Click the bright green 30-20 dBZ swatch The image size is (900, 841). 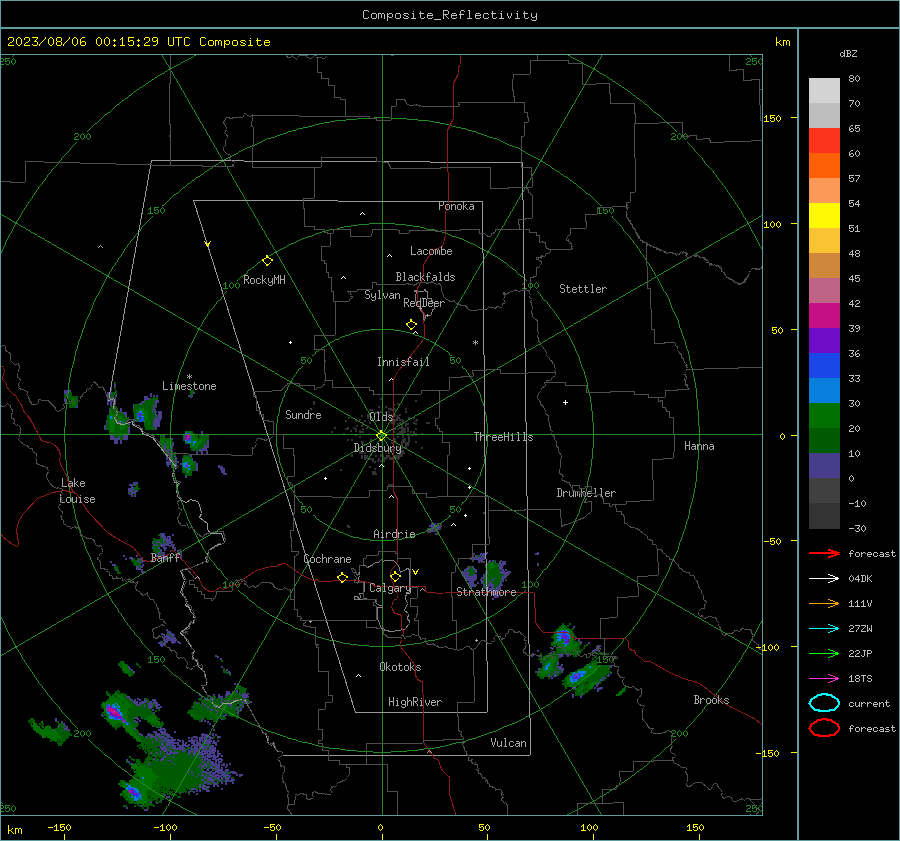(824, 416)
